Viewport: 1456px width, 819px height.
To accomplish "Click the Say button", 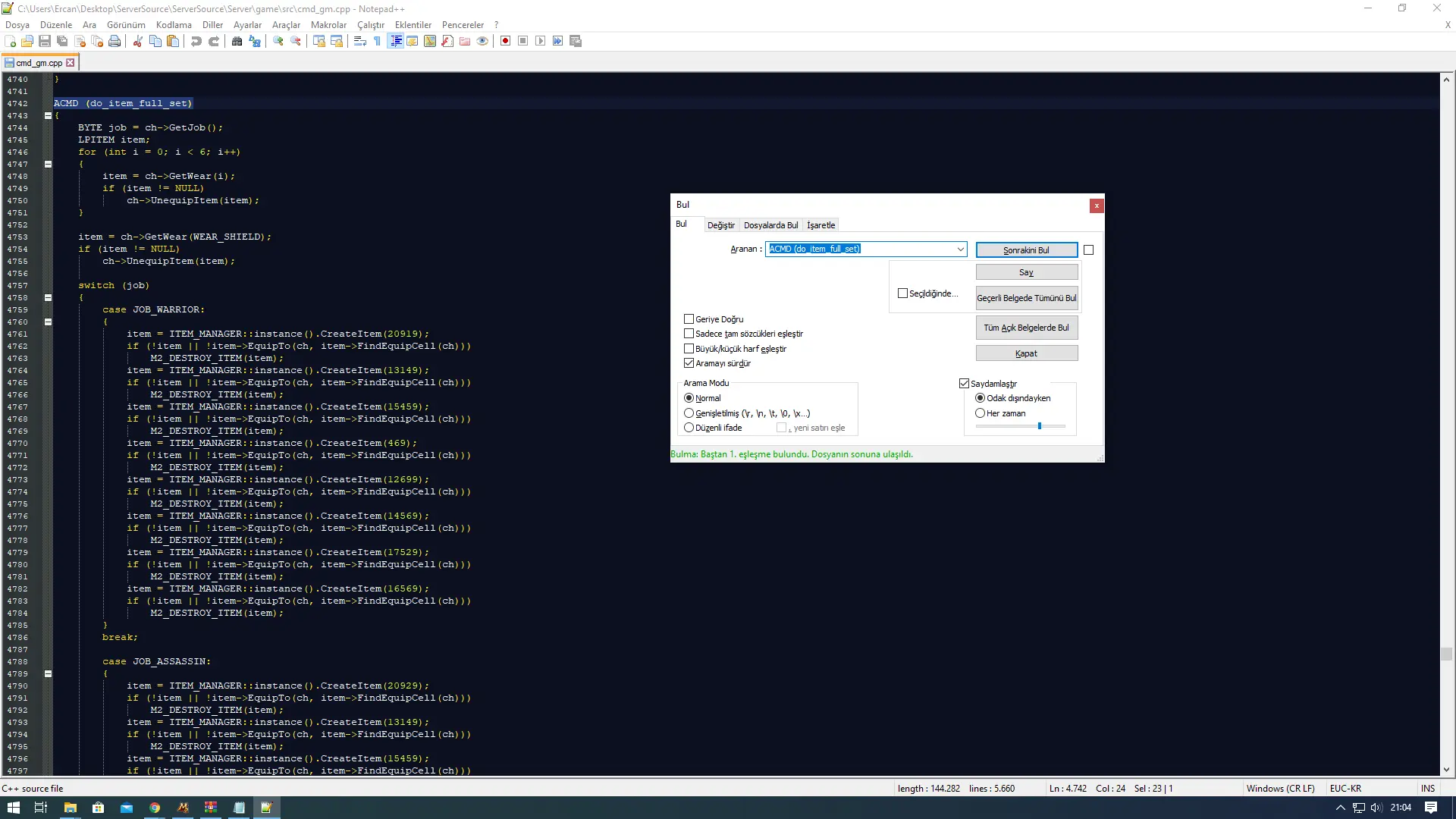I will (1026, 271).
